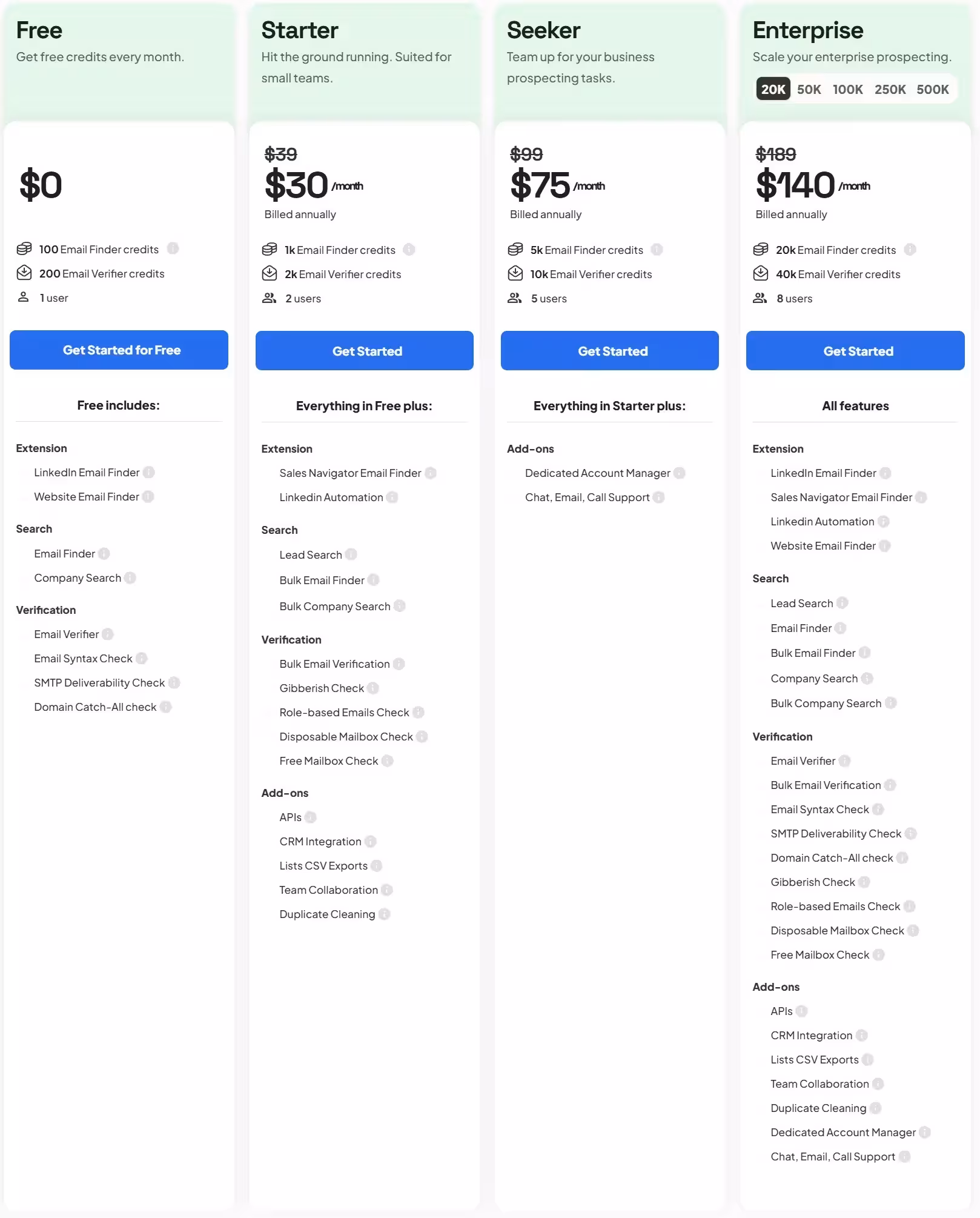Click info icon next to Team Collaboration in Starter plan
This screenshot has width=980, height=1218.
[x=387, y=890]
